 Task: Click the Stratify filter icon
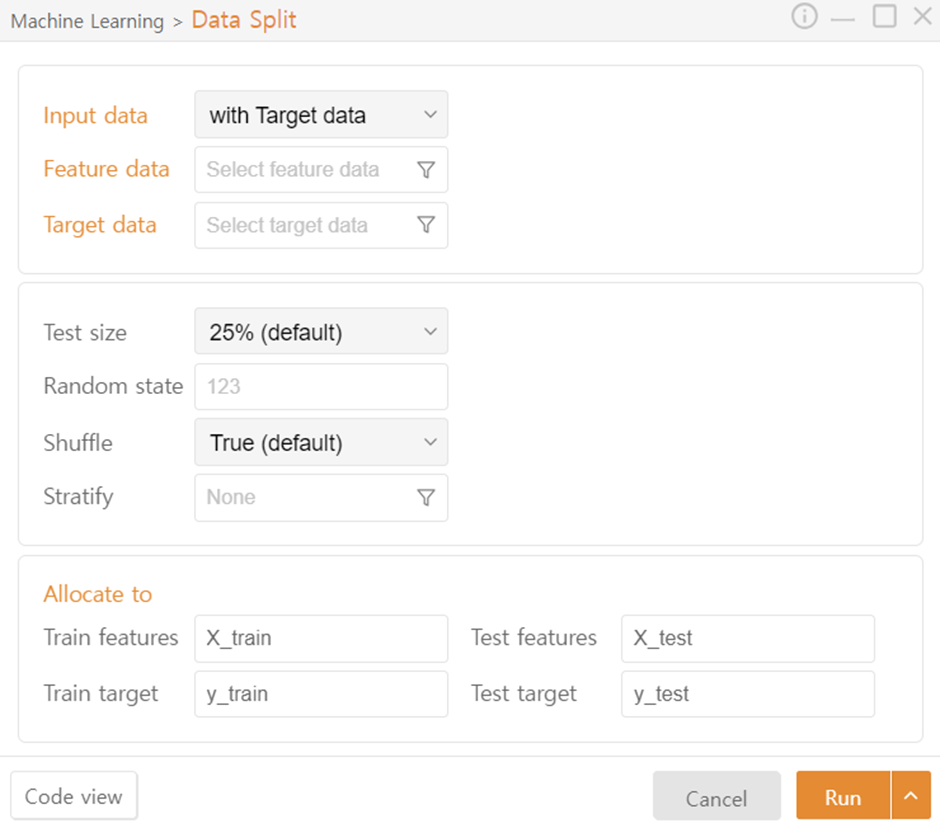[x=426, y=498]
